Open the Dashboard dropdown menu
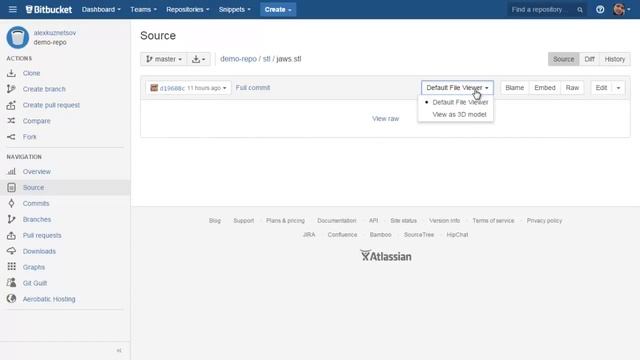The width and height of the screenshot is (640, 360). point(101,9)
